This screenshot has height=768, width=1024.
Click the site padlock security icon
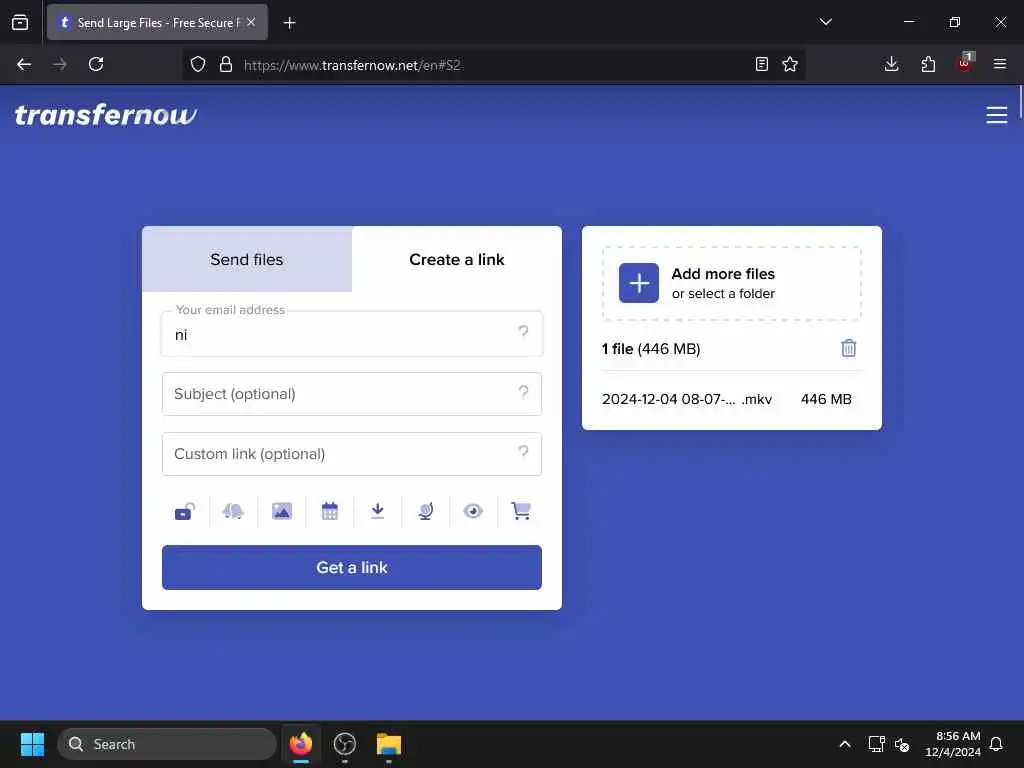226,64
